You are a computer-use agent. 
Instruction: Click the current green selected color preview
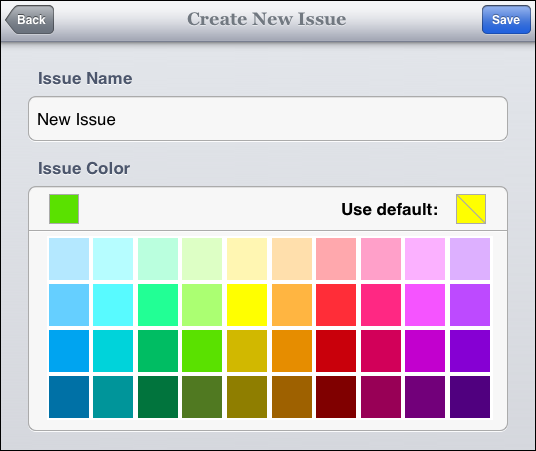(x=64, y=209)
